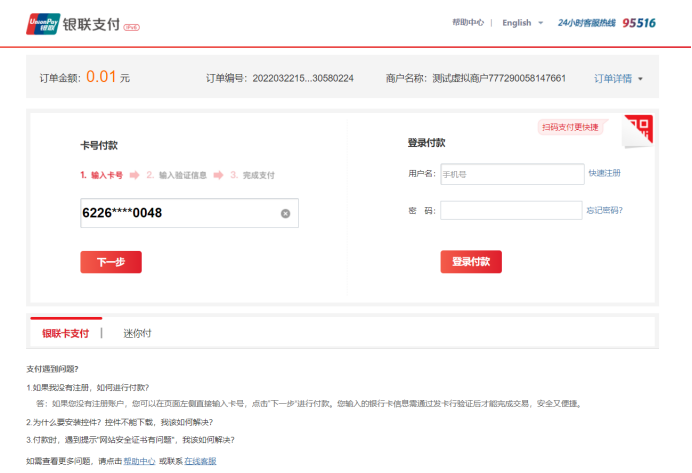Click the UnionPay logo icon
Screen dimensions: 692x473
coord(43,23)
